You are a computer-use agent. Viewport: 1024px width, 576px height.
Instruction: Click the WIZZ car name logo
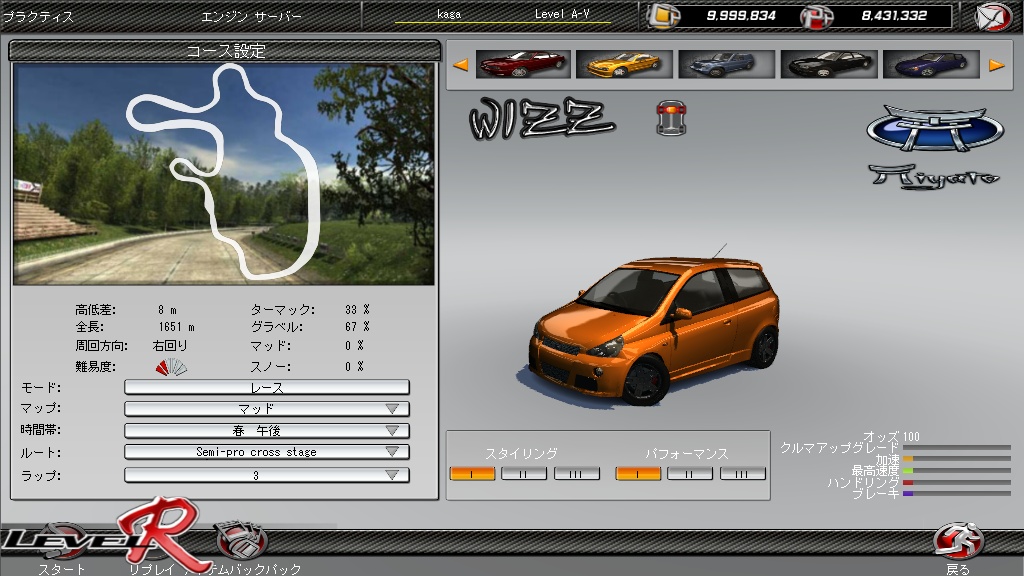pyautogui.click(x=541, y=120)
